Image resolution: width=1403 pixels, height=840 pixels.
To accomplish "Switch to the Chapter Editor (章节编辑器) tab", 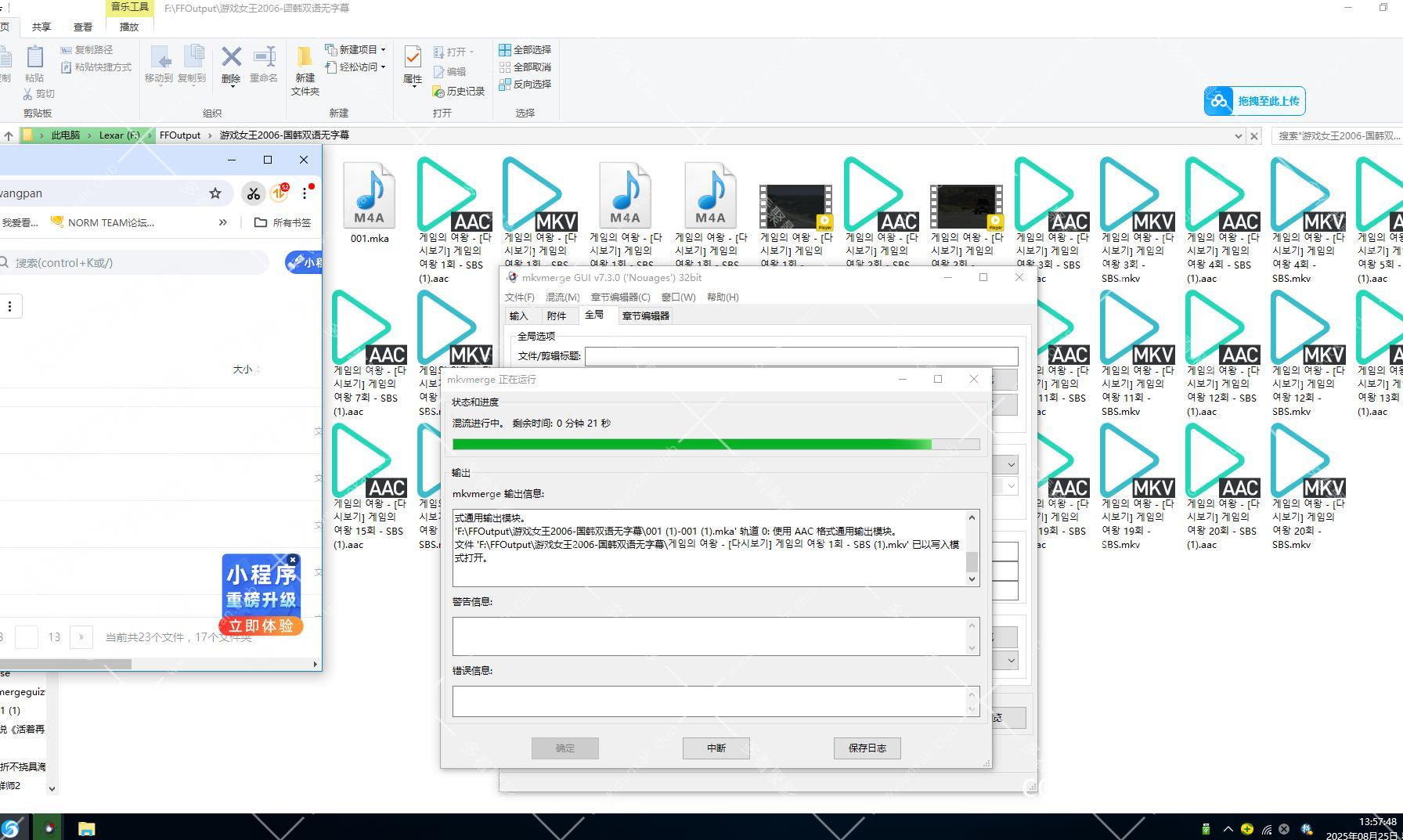I will pos(645,316).
